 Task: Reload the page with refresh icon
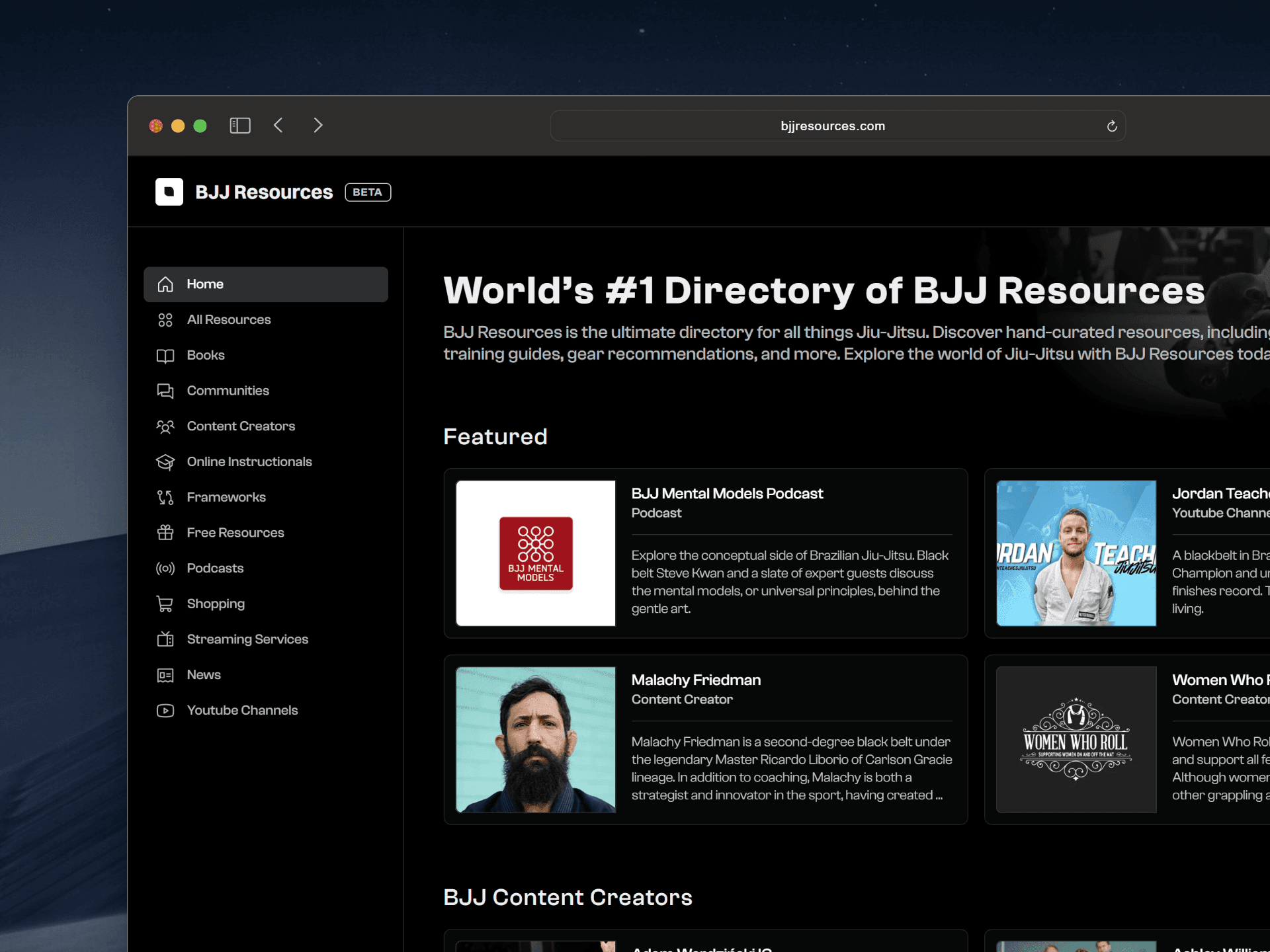pyautogui.click(x=1112, y=126)
